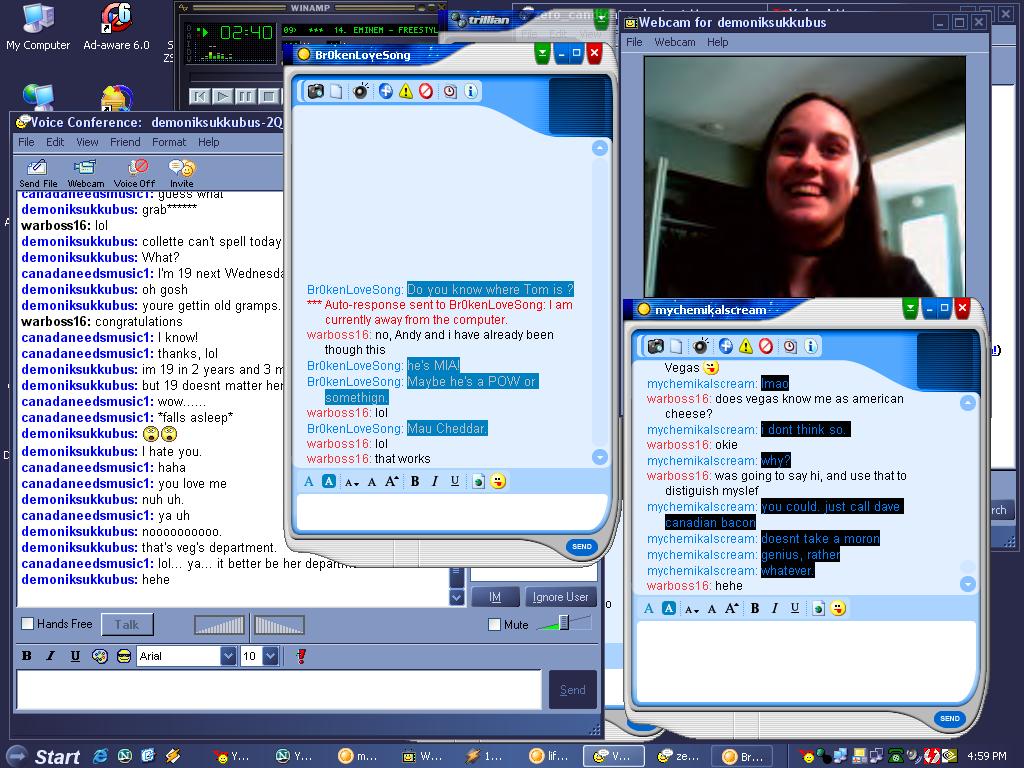Open the View menu in Voice Conference
The height and width of the screenshot is (768, 1024).
(87, 142)
